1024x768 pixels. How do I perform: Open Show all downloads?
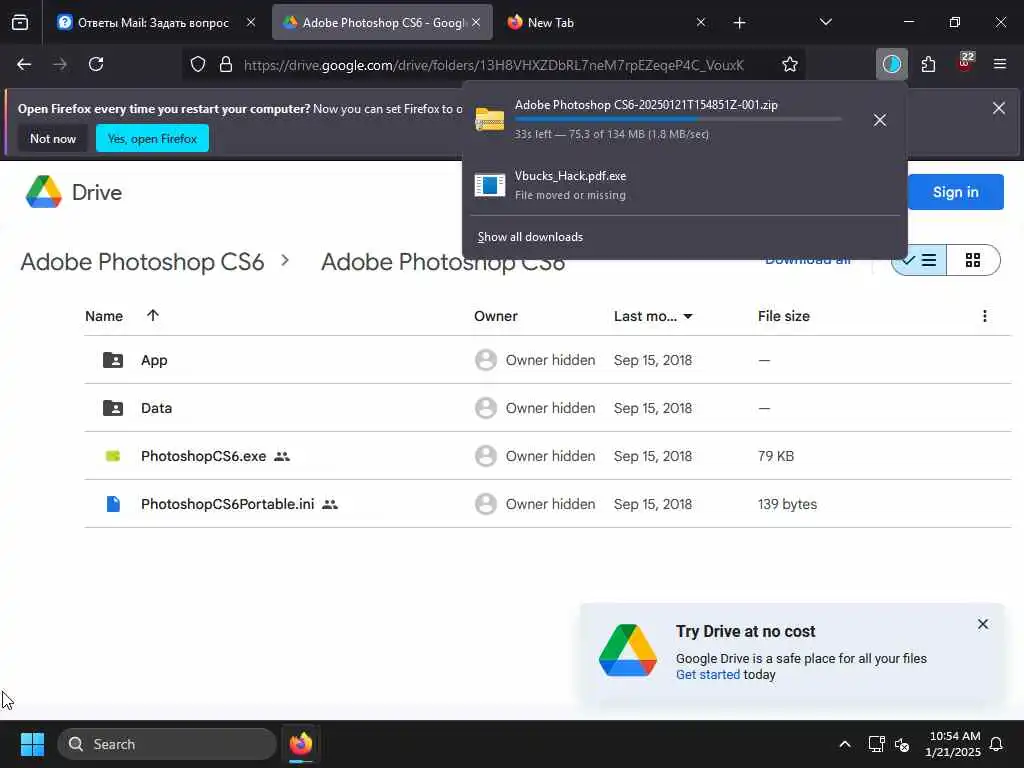coord(530,237)
